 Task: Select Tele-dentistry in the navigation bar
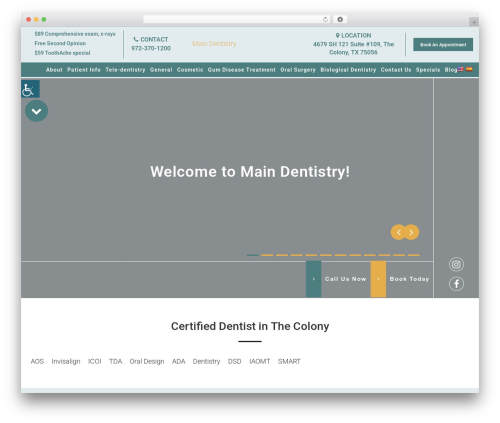click(125, 70)
